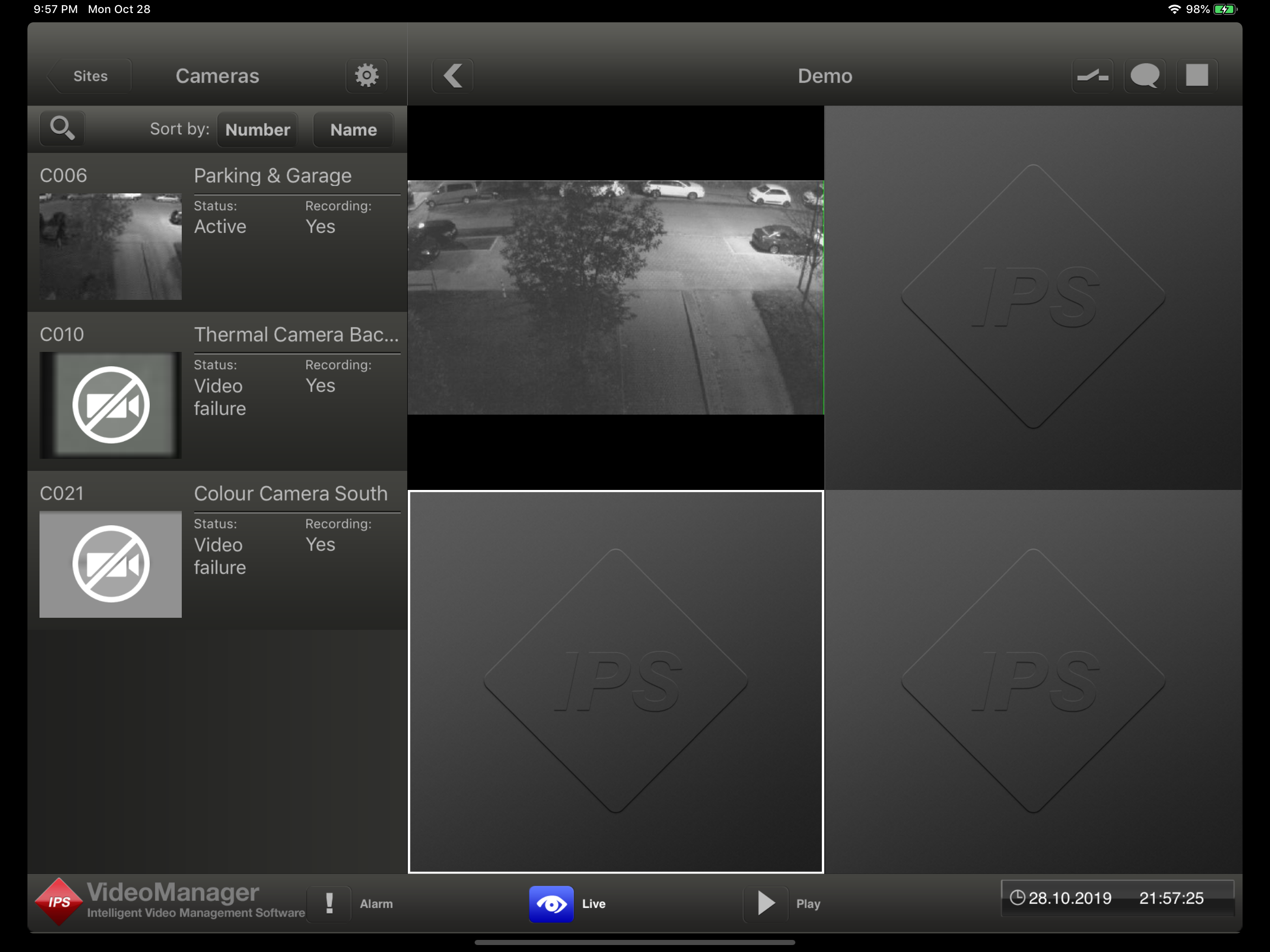This screenshot has width=1270, height=952.
Task: Tap the Active status of C006
Action: [x=220, y=227]
